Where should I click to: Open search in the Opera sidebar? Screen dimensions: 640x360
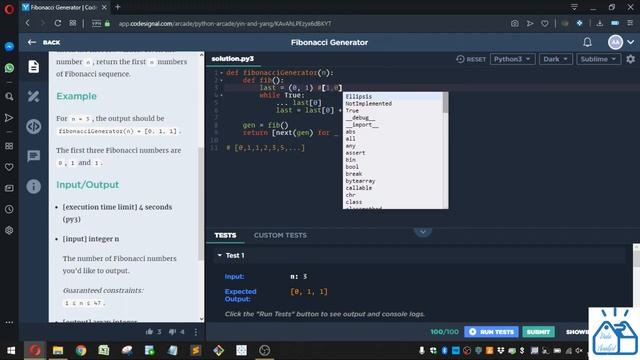[x=9, y=97]
